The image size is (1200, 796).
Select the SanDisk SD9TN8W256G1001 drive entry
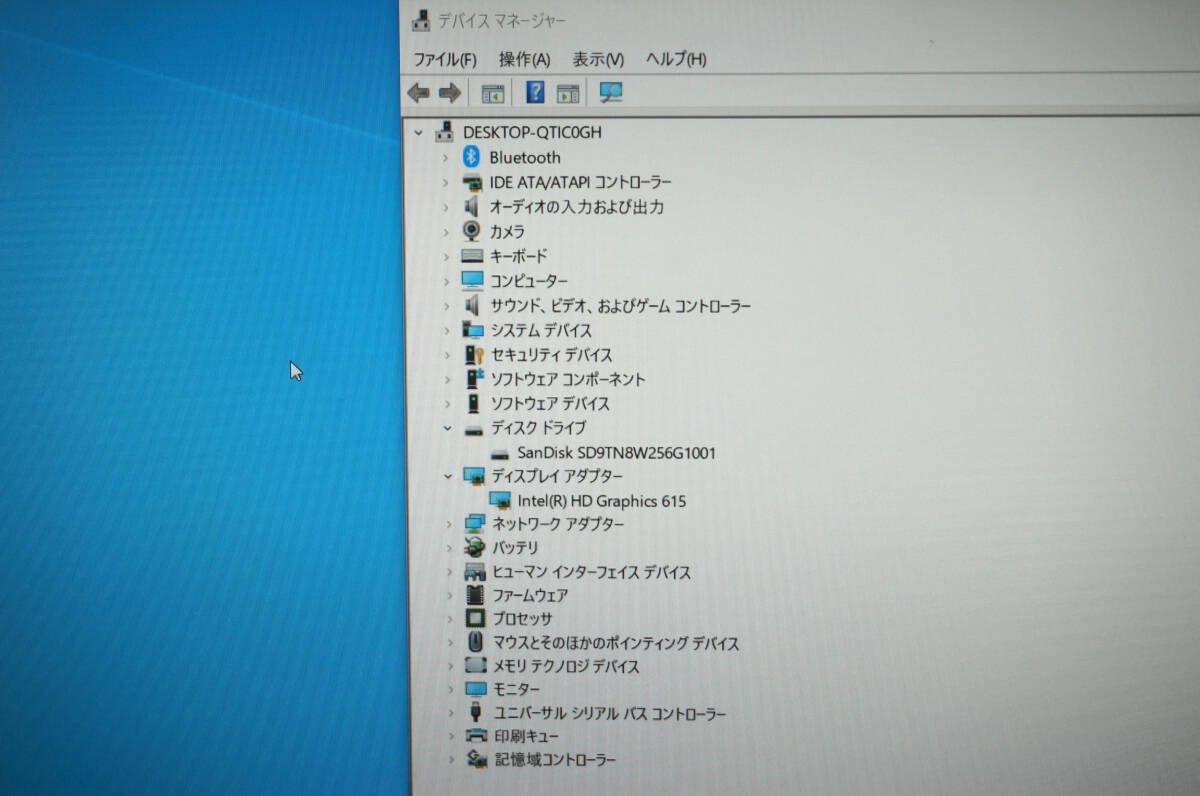(617, 453)
